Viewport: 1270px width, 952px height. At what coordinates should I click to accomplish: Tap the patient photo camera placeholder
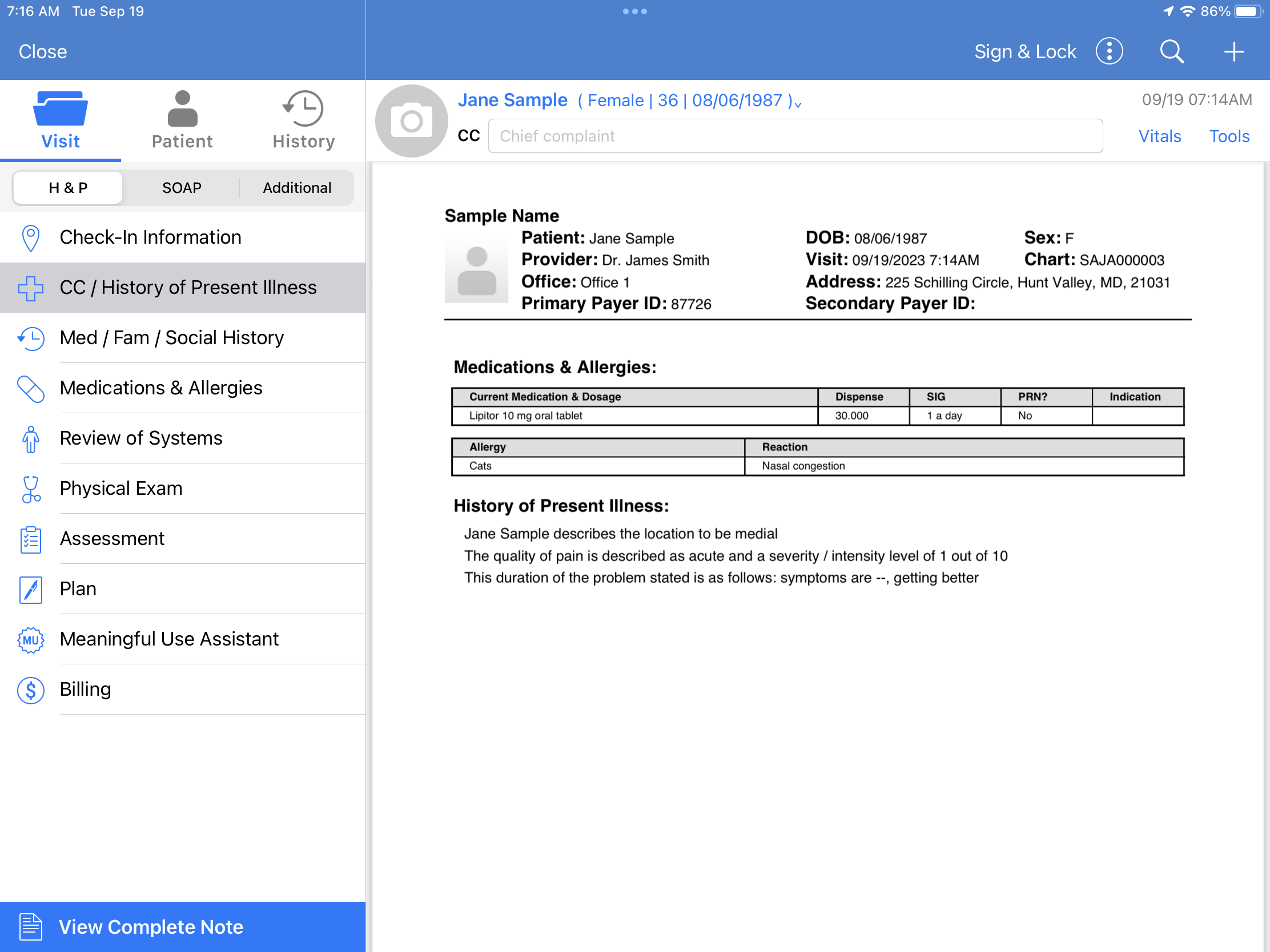point(411,121)
